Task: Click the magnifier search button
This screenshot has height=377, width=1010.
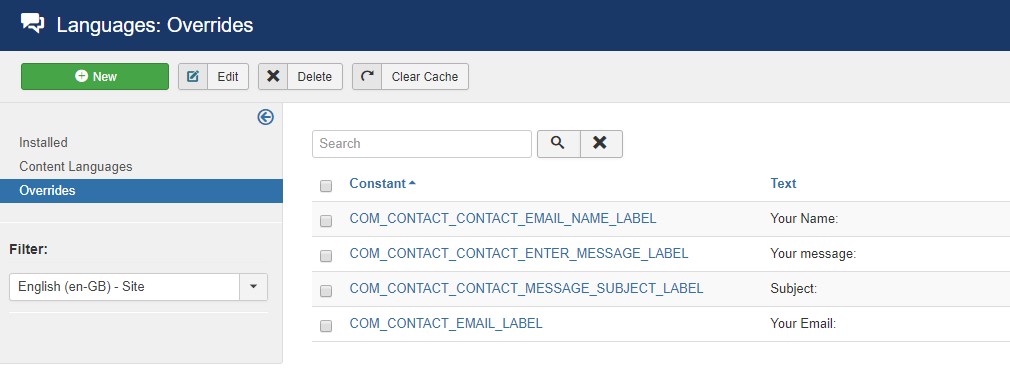Action: [558, 143]
